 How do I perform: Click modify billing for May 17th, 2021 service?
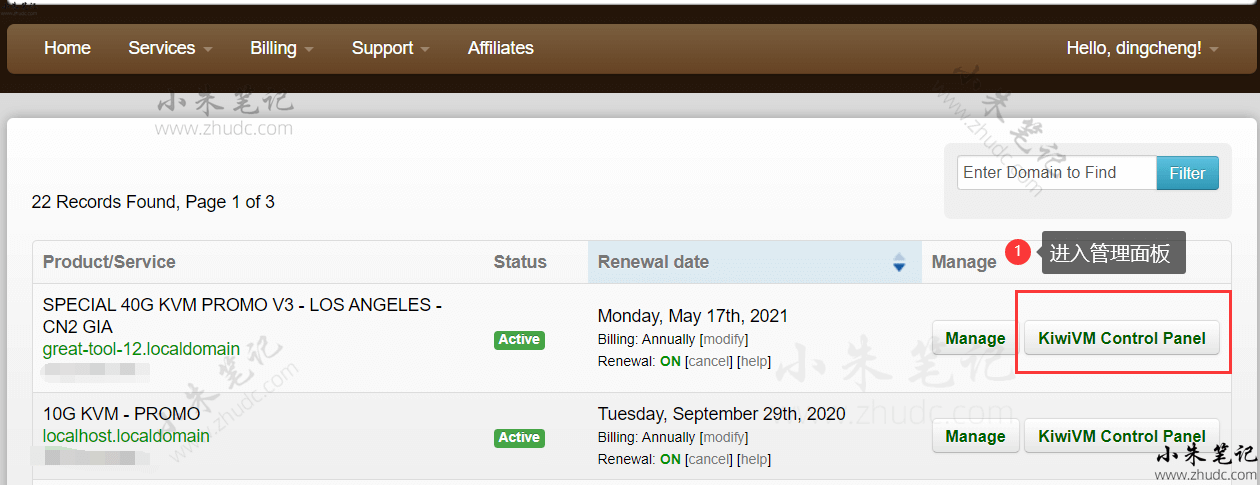pyautogui.click(x=724, y=339)
